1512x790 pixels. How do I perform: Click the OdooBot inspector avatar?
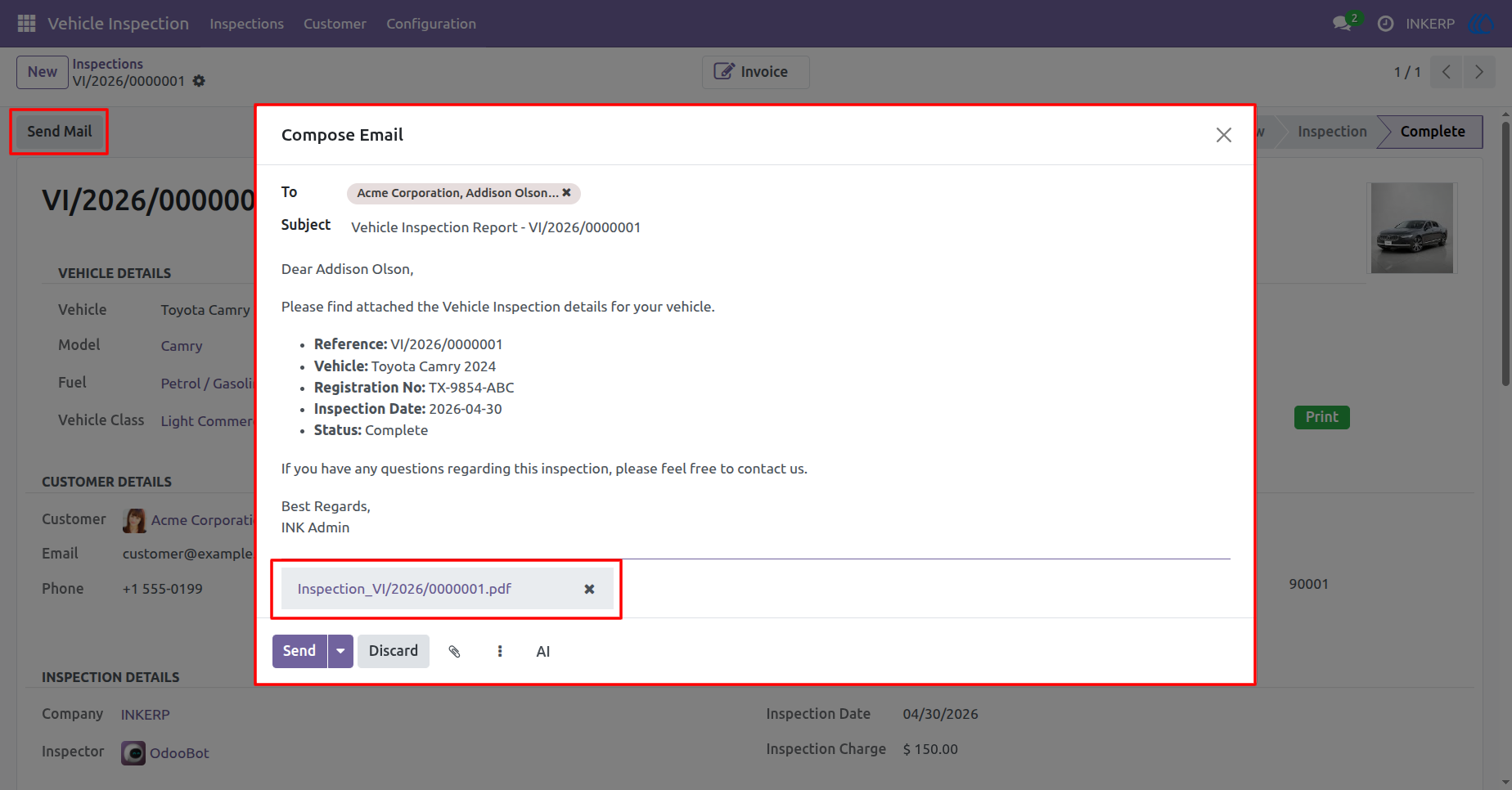click(133, 753)
